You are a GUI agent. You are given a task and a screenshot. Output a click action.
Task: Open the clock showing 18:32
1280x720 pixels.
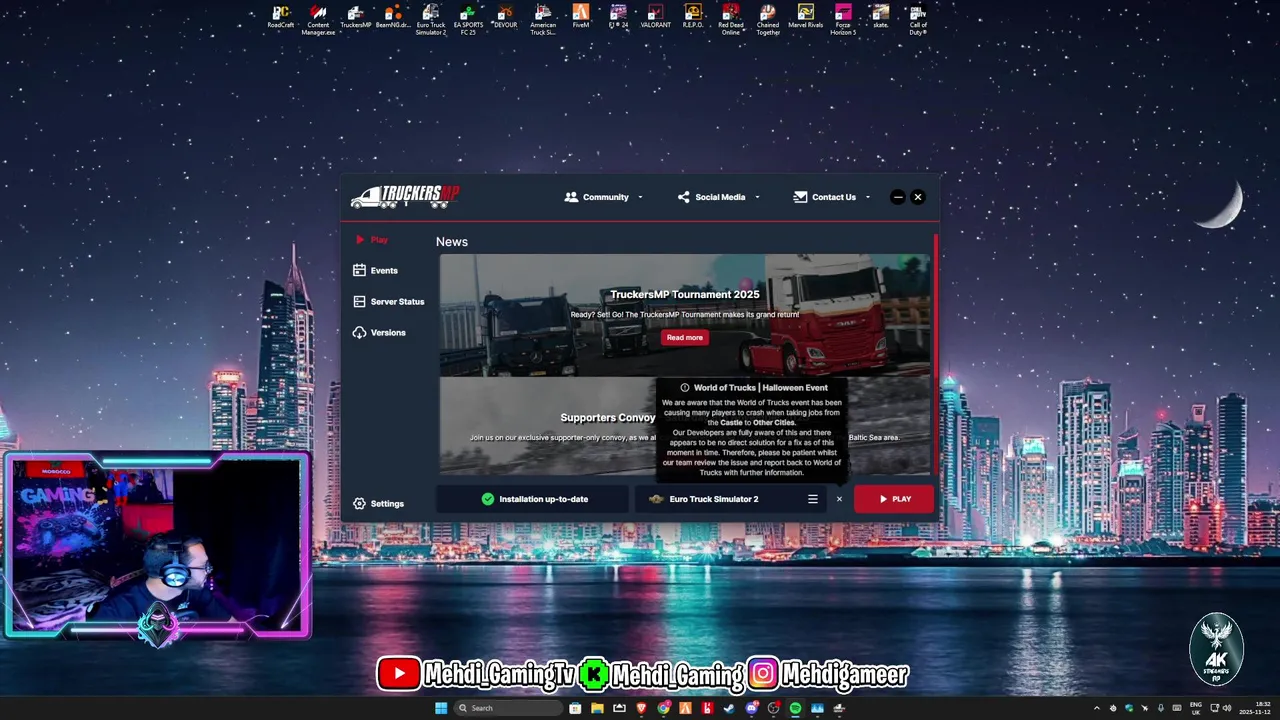(x=1255, y=708)
